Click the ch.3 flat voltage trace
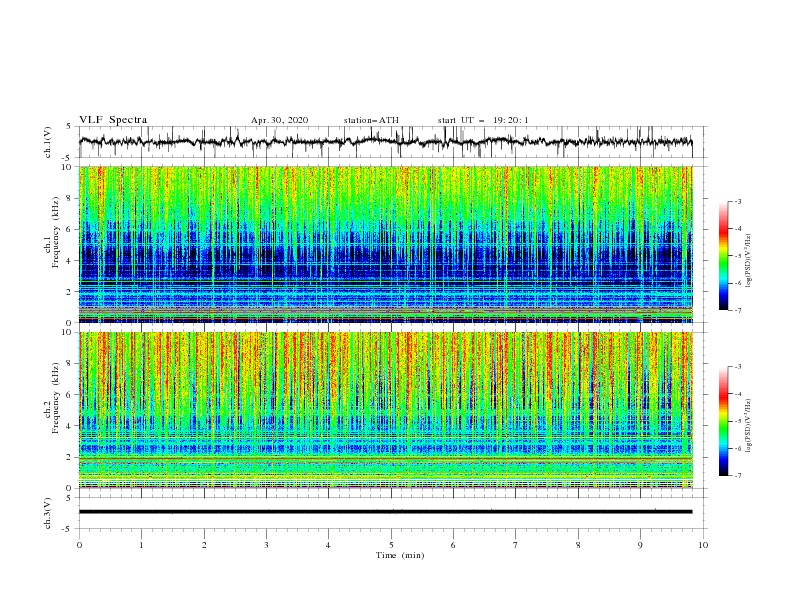The height and width of the screenshot is (612, 792). click(x=385, y=512)
